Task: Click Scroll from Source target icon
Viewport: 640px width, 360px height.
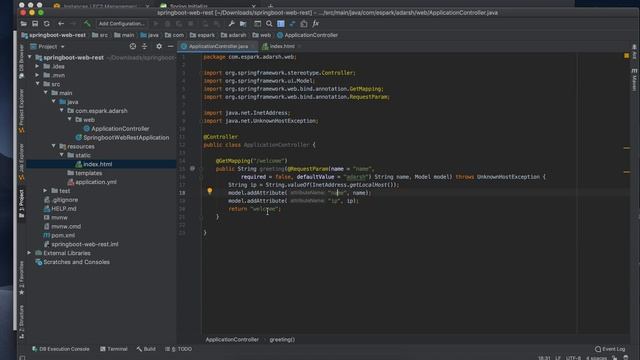Action: pyautogui.click(x=133, y=47)
